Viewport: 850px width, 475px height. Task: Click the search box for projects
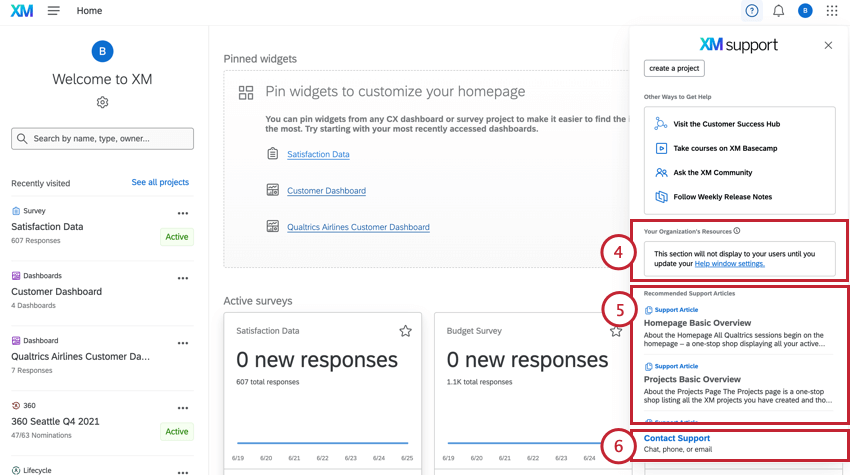(102, 139)
